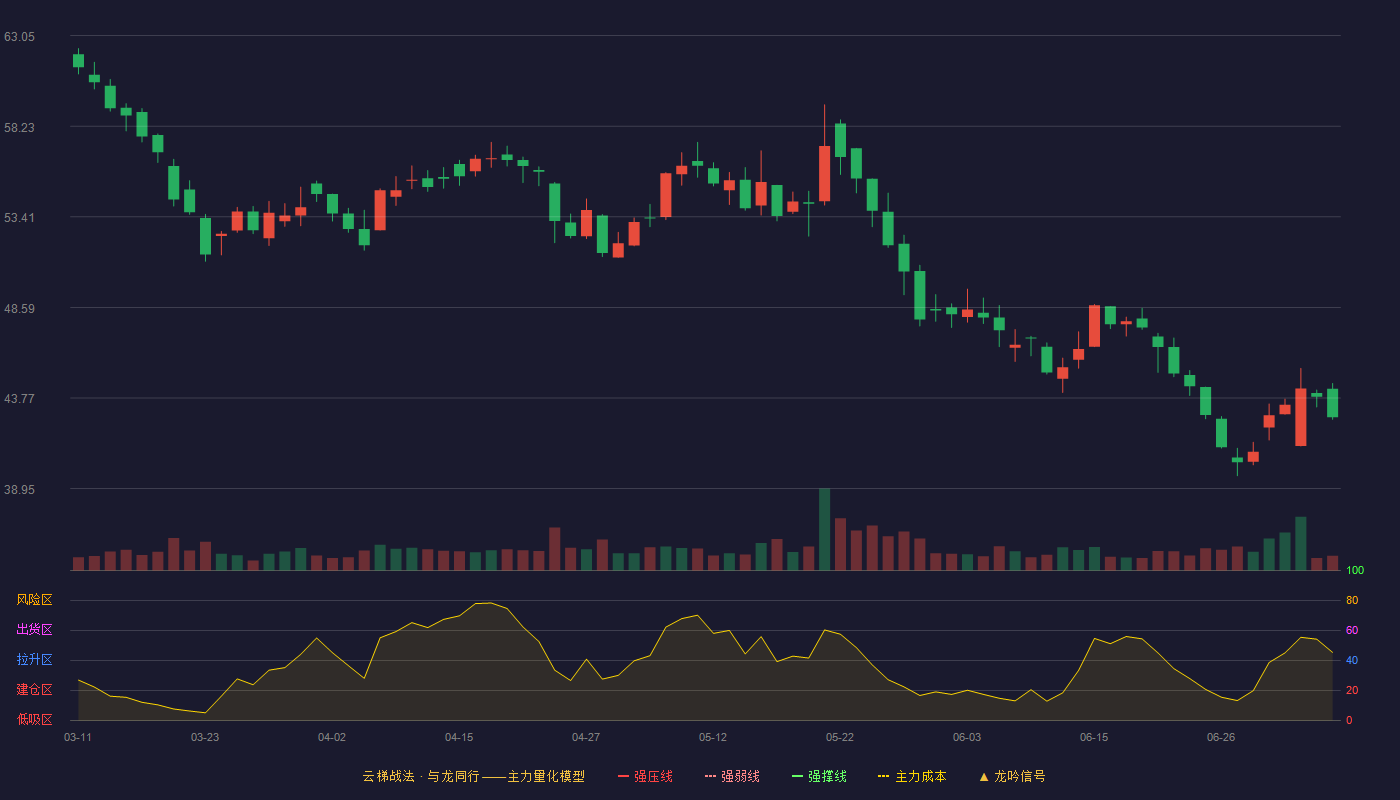The height and width of the screenshot is (800, 1400).
Task: Click the 风险区 zone label
Action: pyautogui.click(x=34, y=600)
